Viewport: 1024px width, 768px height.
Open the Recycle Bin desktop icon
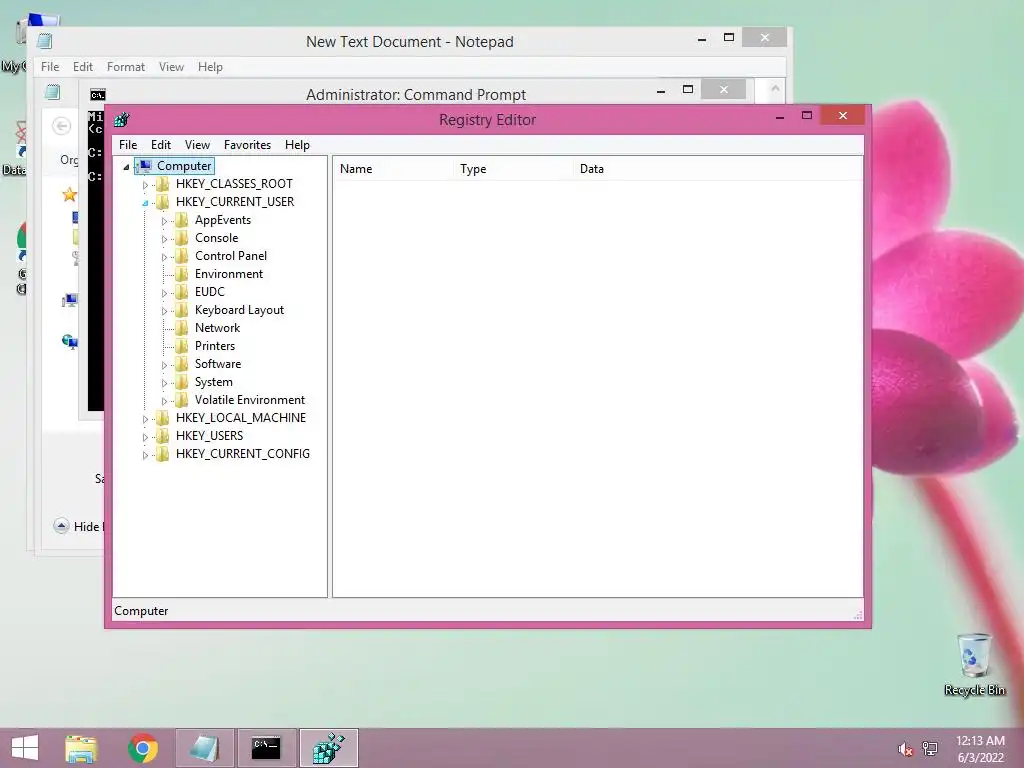coord(974,664)
